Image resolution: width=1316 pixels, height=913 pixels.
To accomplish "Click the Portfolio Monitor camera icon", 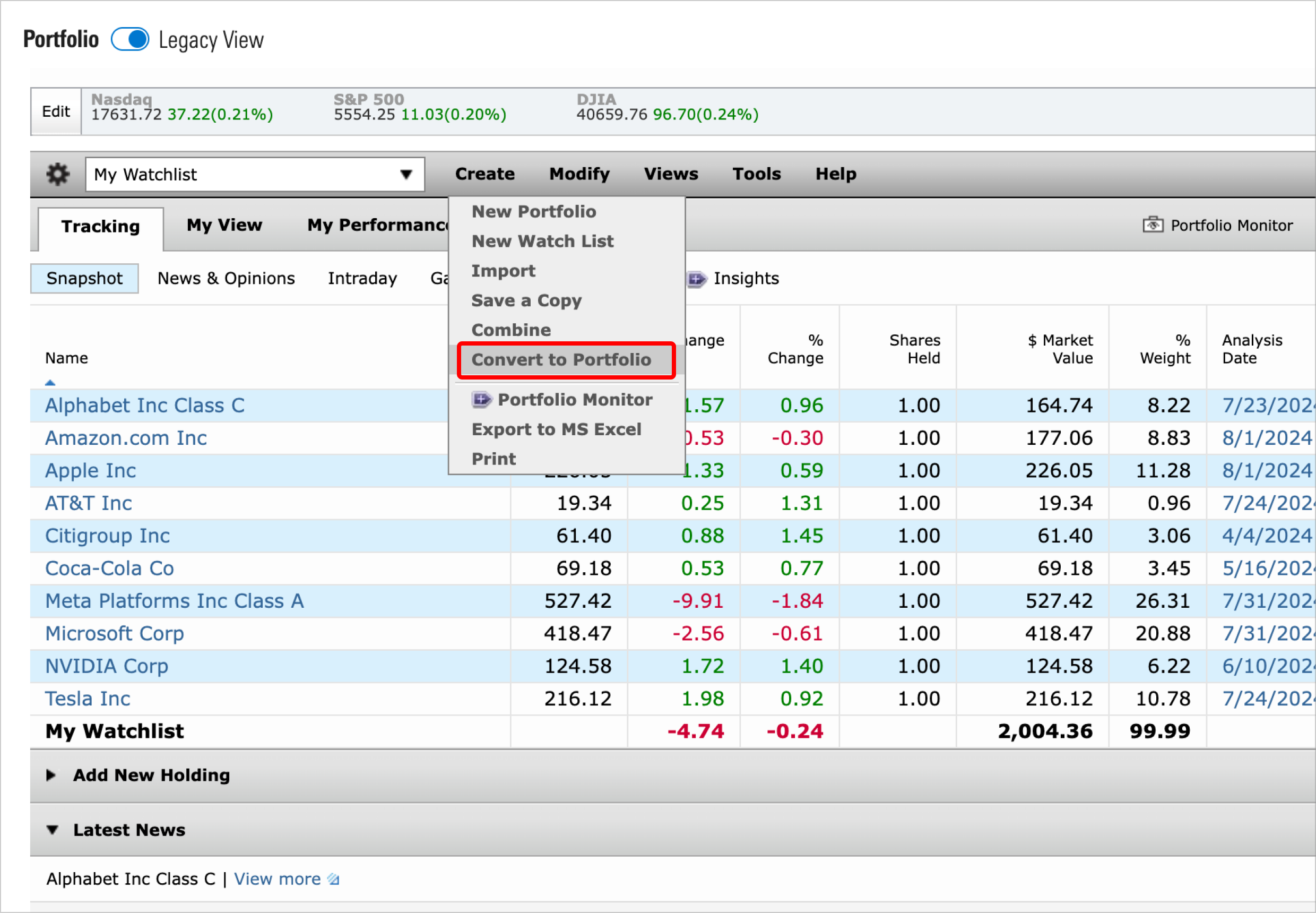I will tap(1153, 224).
